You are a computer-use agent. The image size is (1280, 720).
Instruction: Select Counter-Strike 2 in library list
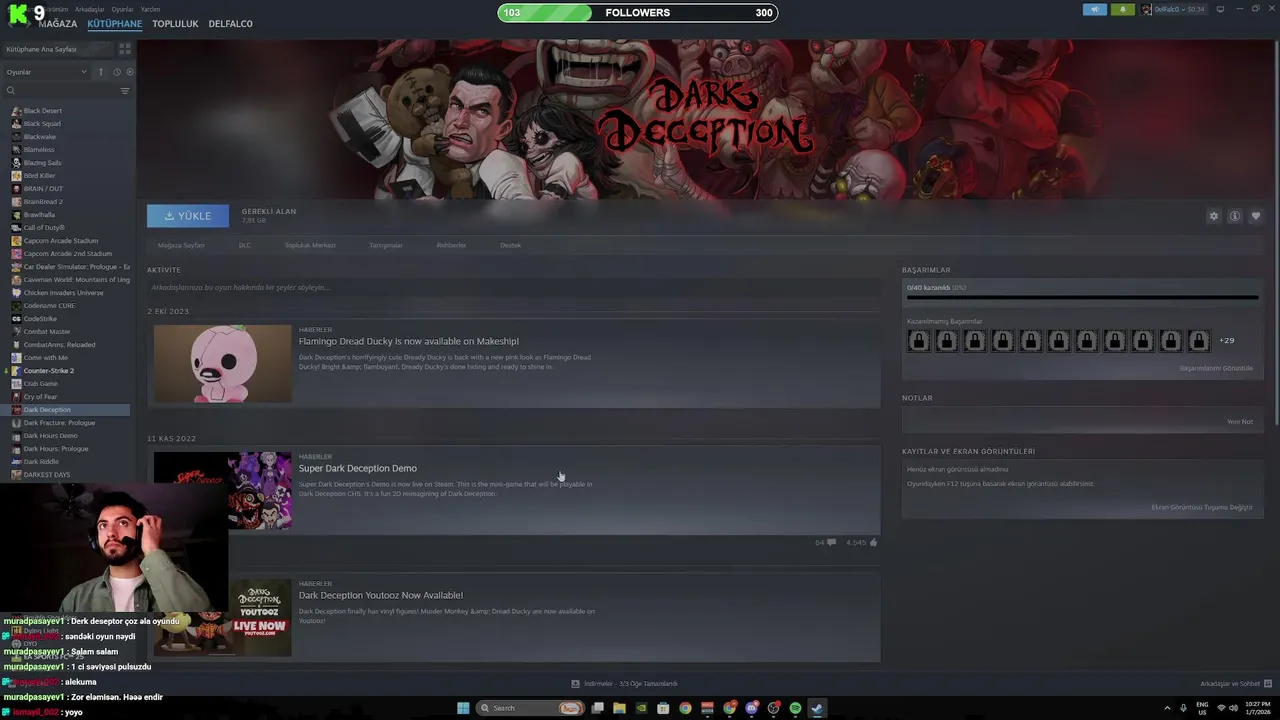(x=49, y=371)
